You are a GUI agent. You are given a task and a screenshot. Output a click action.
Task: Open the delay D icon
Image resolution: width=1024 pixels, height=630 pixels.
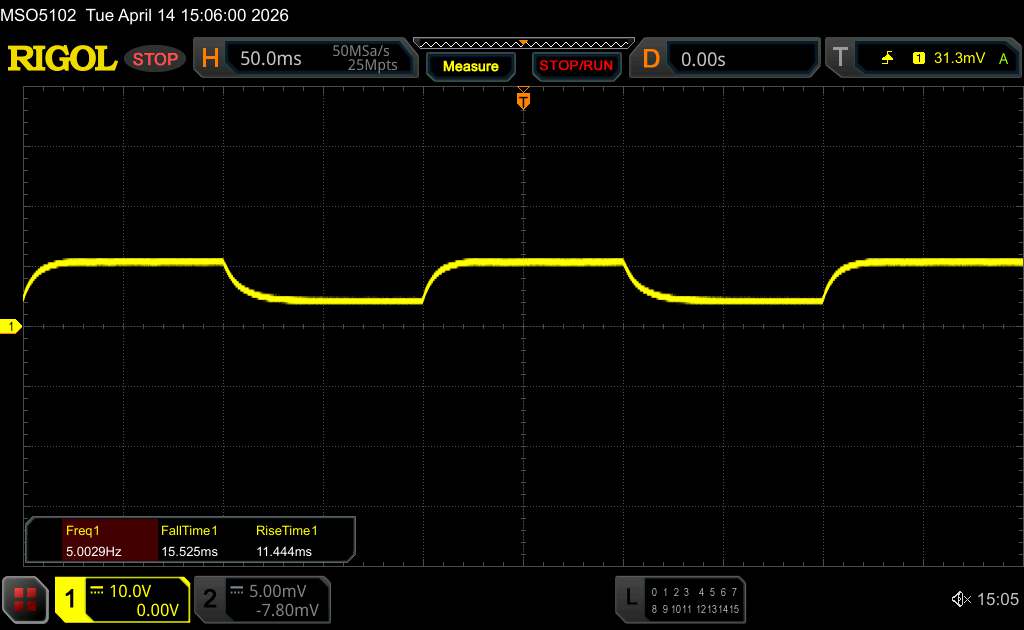point(650,59)
